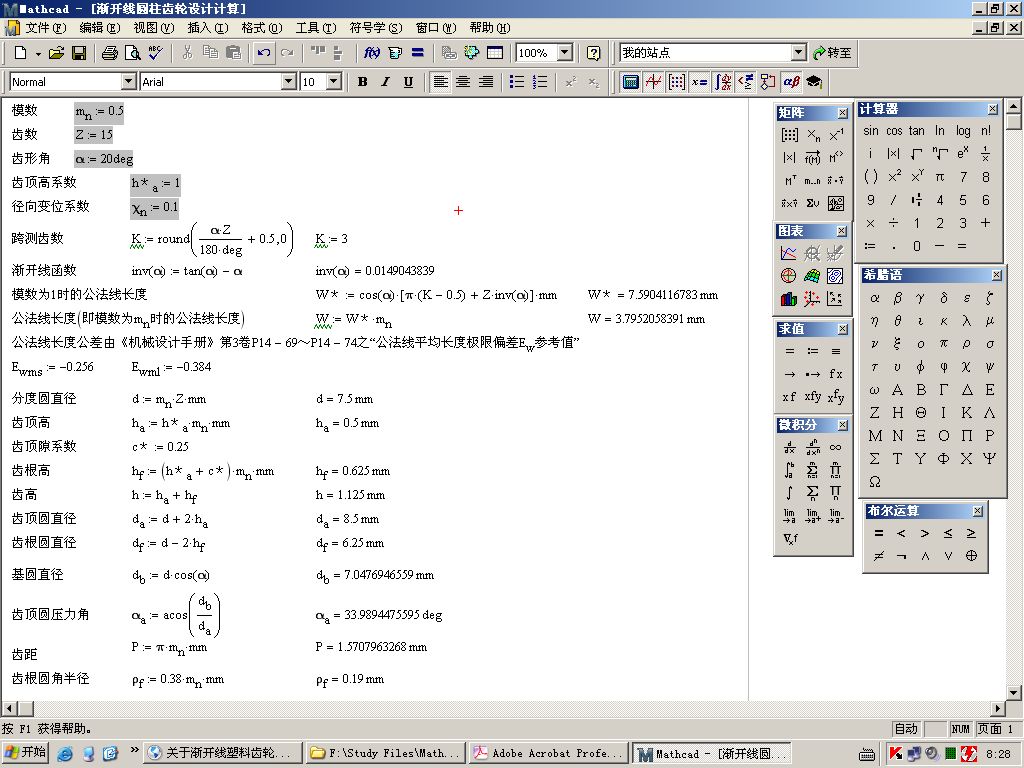This screenshot has width=1024, height=768.
Task: Insert not-equal operator in Boolean palette
Action: (x=879, y=556)
